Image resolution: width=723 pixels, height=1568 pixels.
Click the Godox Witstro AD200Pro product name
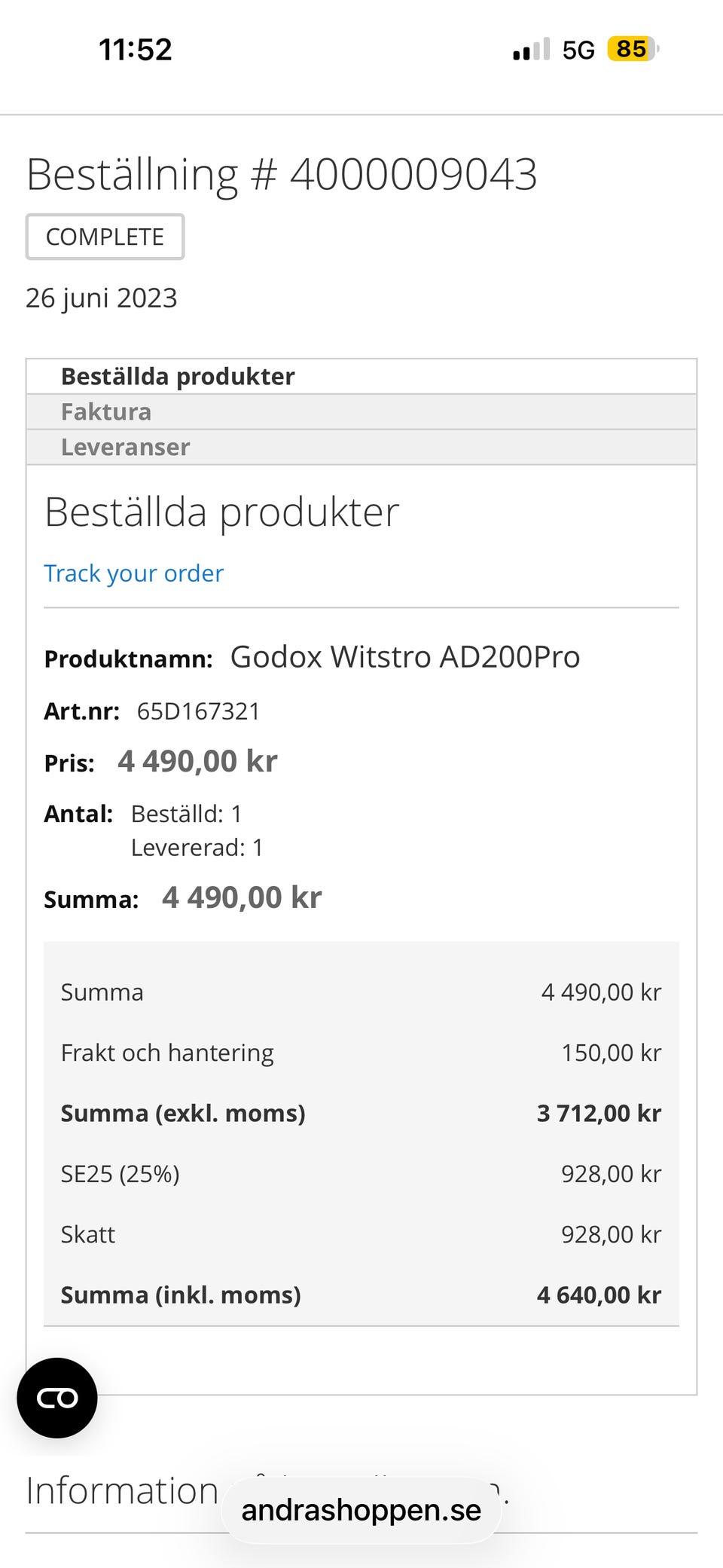pos(405,657)
